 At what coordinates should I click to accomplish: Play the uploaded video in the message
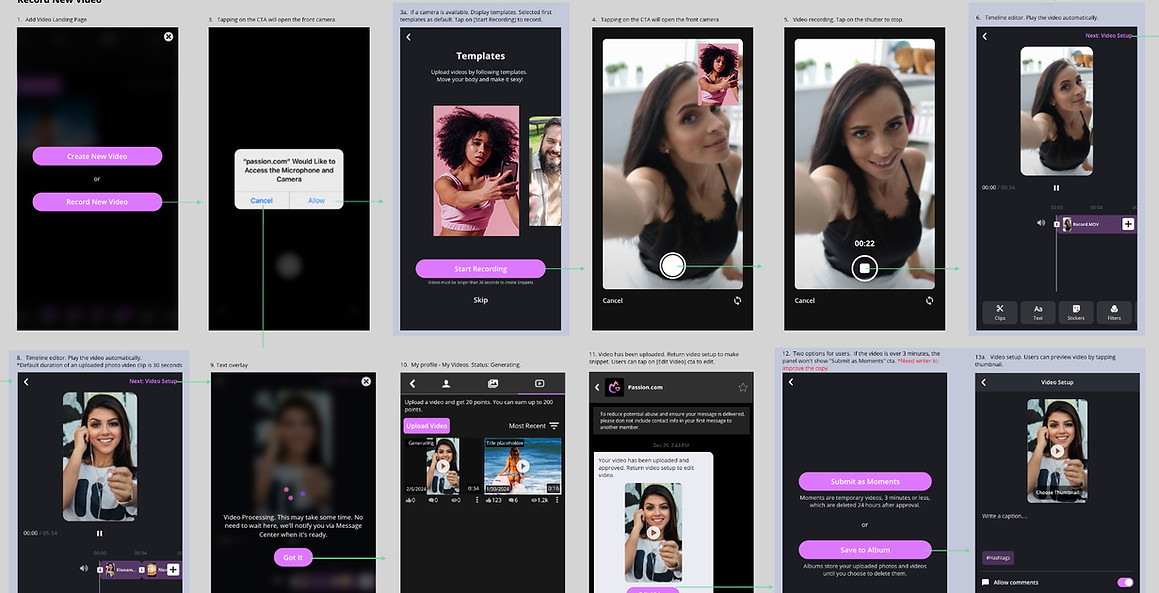click(x=653, y=532)
